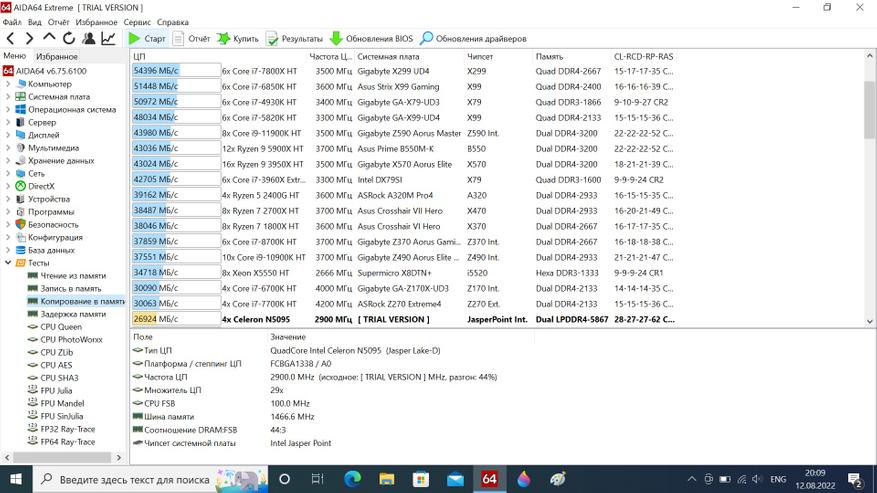
Task: Select the AIDA64 v6.75.6100 root item
Action: coord(45,71)
